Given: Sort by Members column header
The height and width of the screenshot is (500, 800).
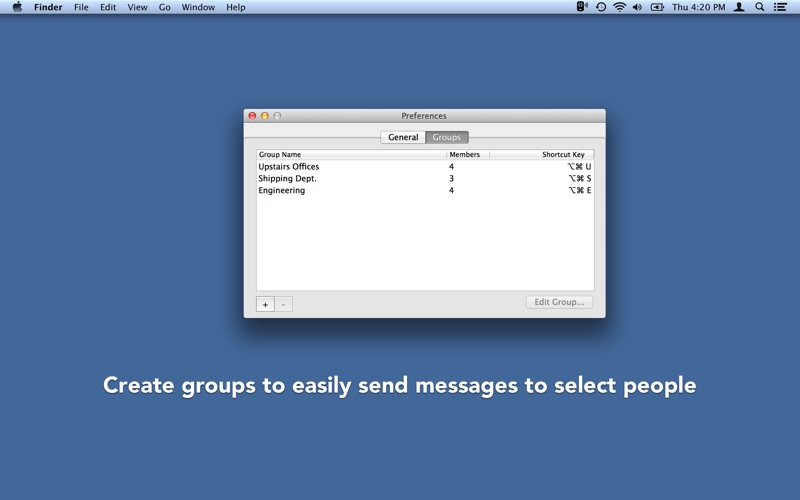Looking at the screenshot, I should [x=468, y=155].
